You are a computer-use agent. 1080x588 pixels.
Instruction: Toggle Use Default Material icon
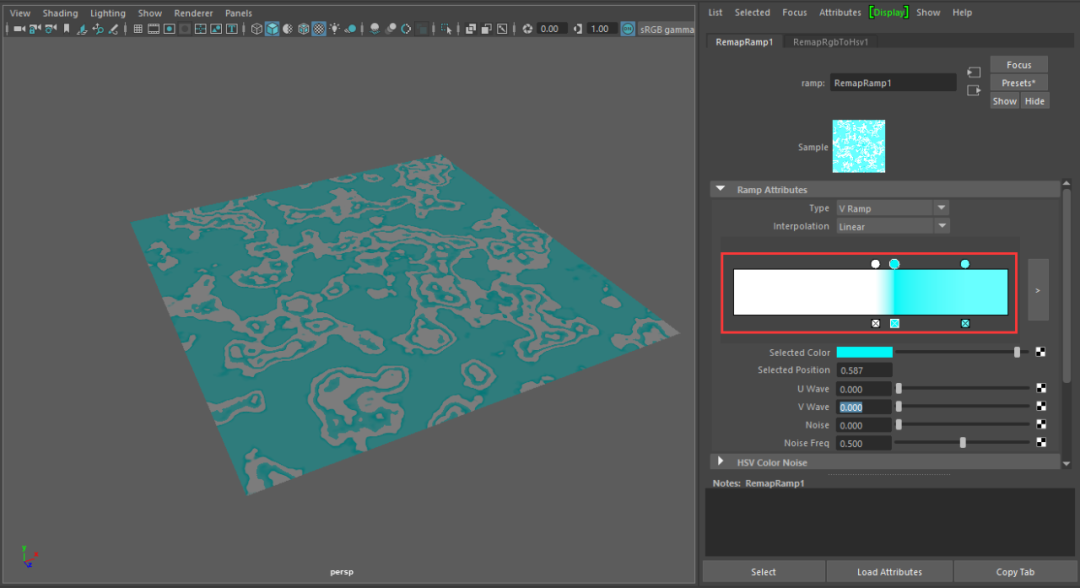(288, 29)
